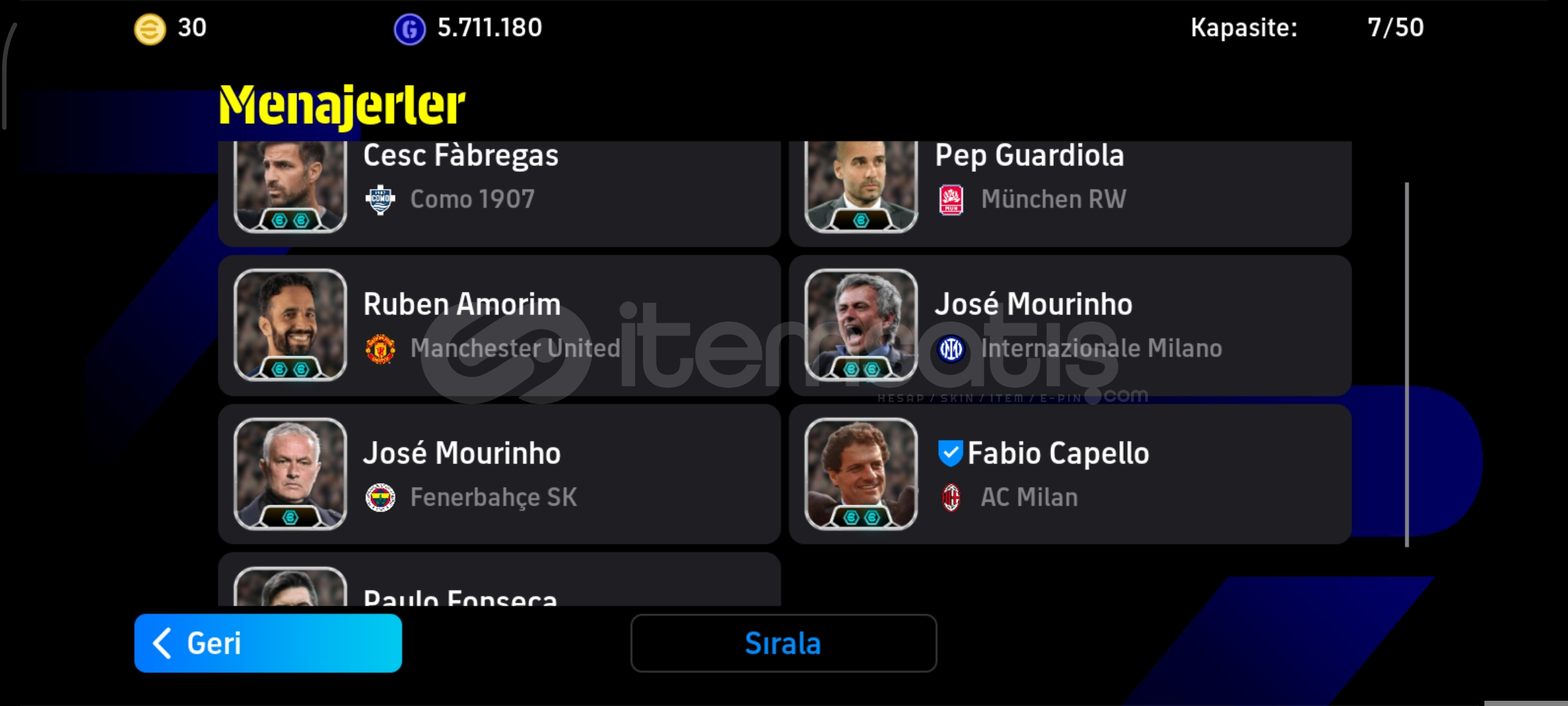Click the blue GP currency icon
The image size is (1568, 706).
point(410,29)
